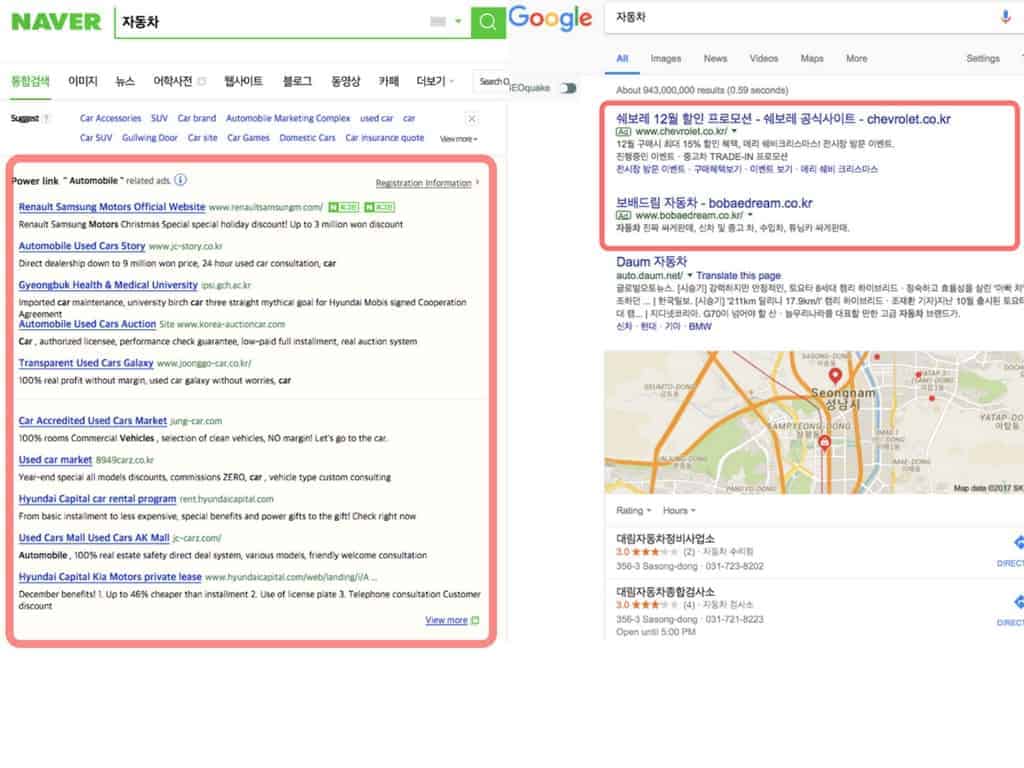This screenshot has height=768, width=1024.
Task: Open the keyboard input icon in Naver search
Action: 438,22
